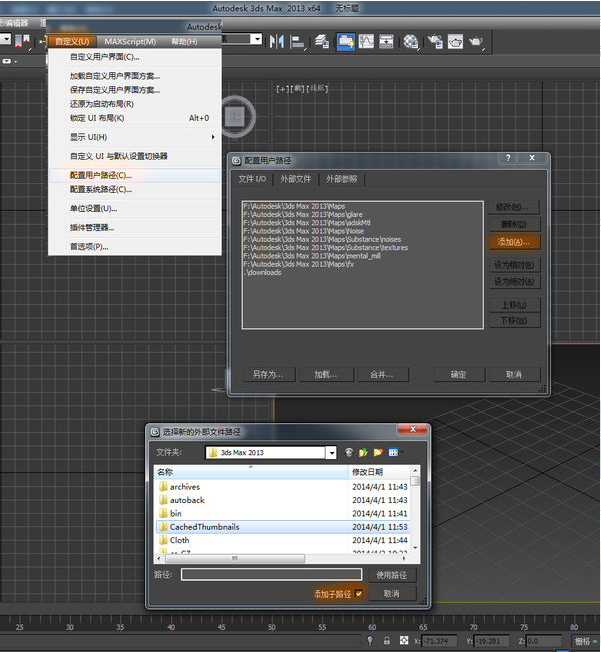Go up one folder level

point(364,452)
